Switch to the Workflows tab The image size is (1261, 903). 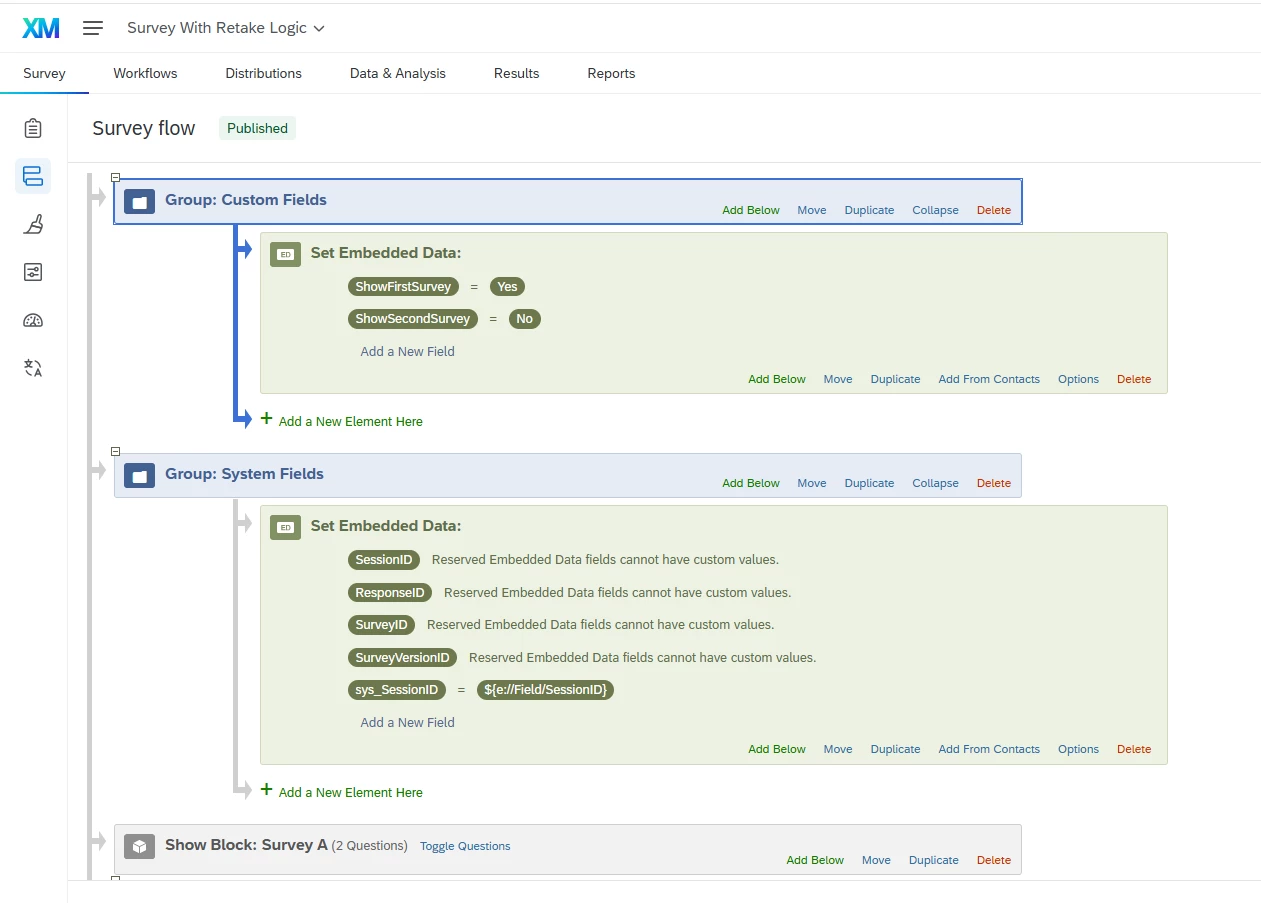pos(145,73)
